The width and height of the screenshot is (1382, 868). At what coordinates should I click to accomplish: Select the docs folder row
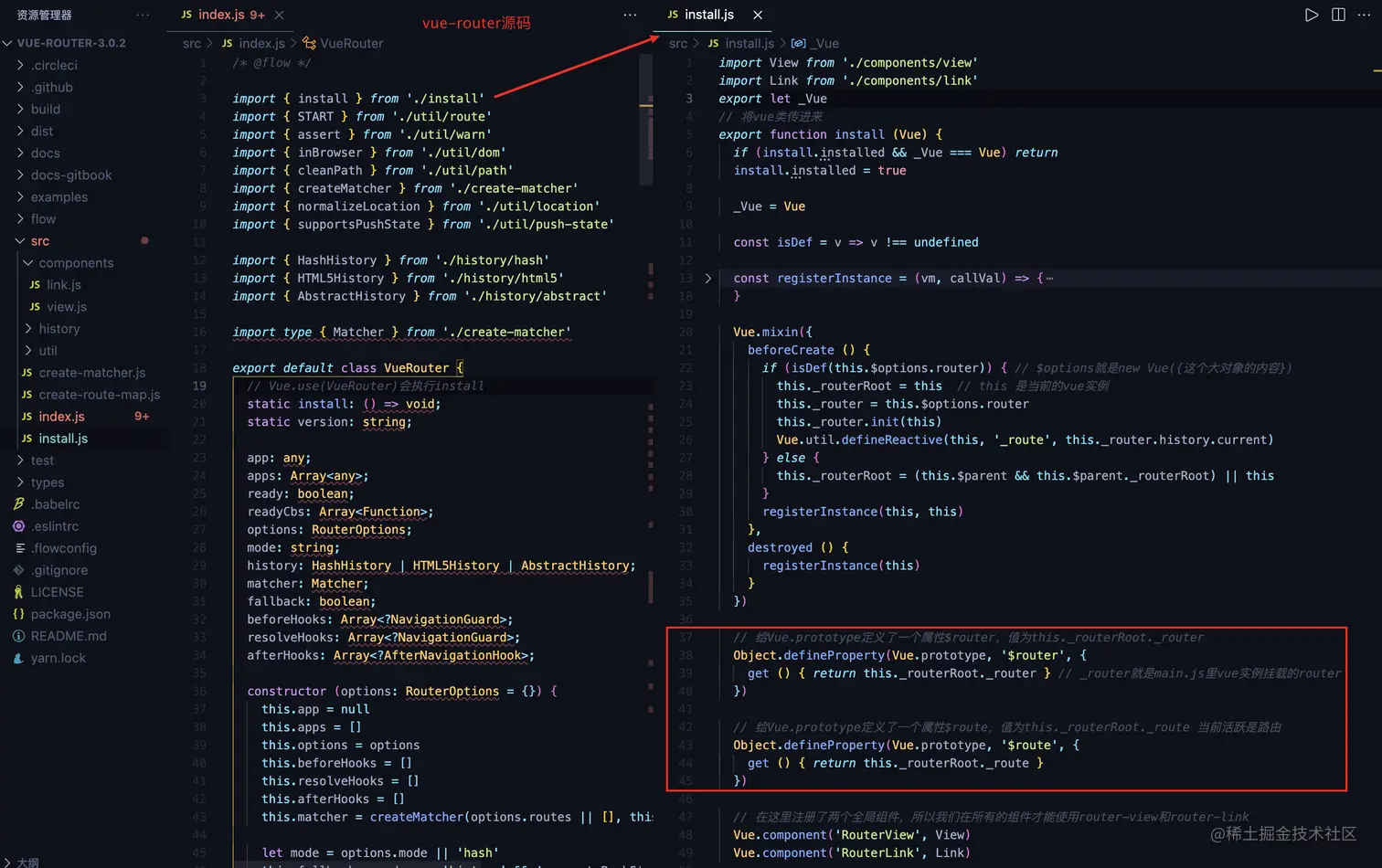(x=84, y=153)
